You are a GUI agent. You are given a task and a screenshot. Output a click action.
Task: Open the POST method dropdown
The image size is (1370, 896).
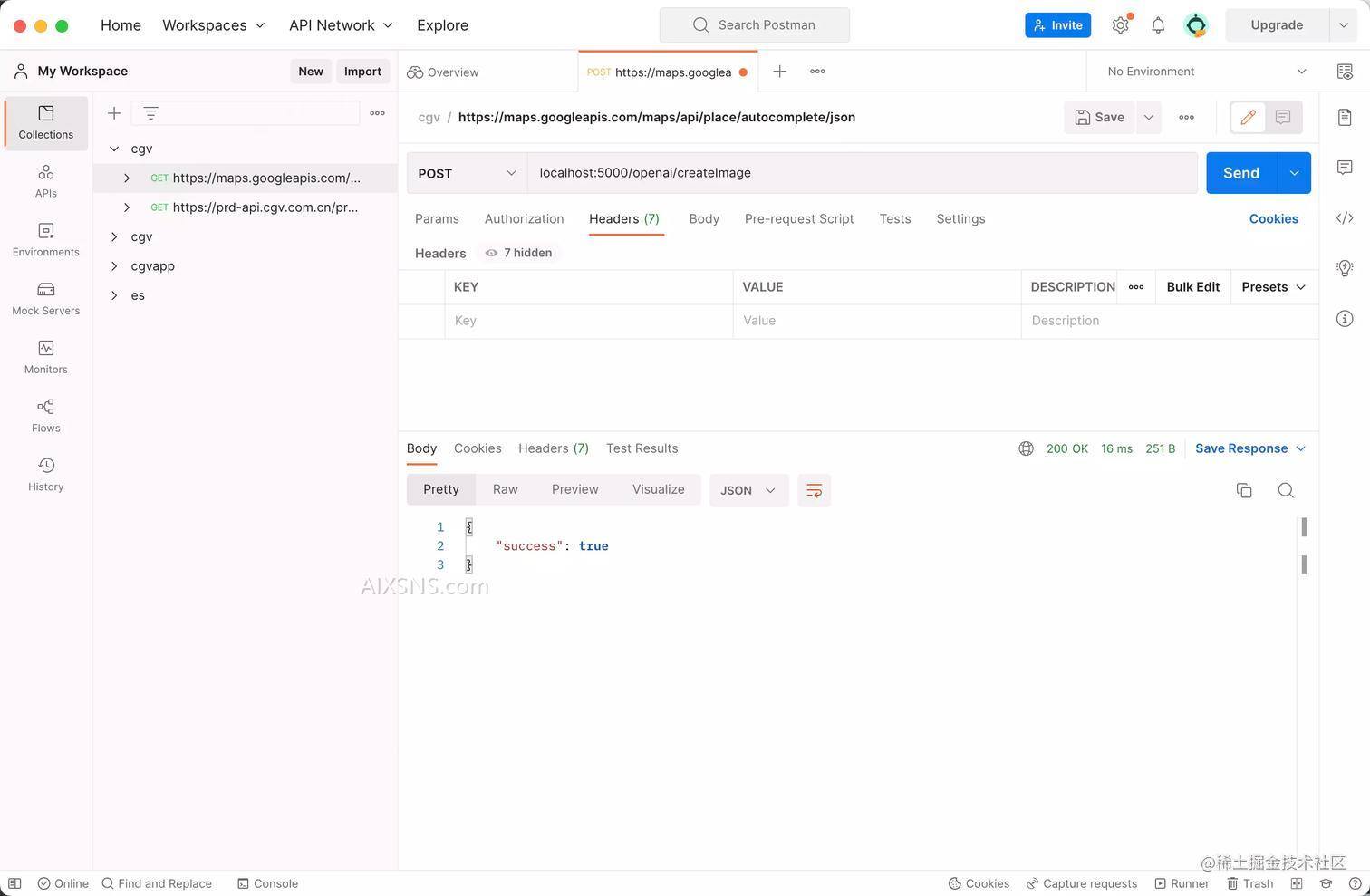tap(466, 173)
